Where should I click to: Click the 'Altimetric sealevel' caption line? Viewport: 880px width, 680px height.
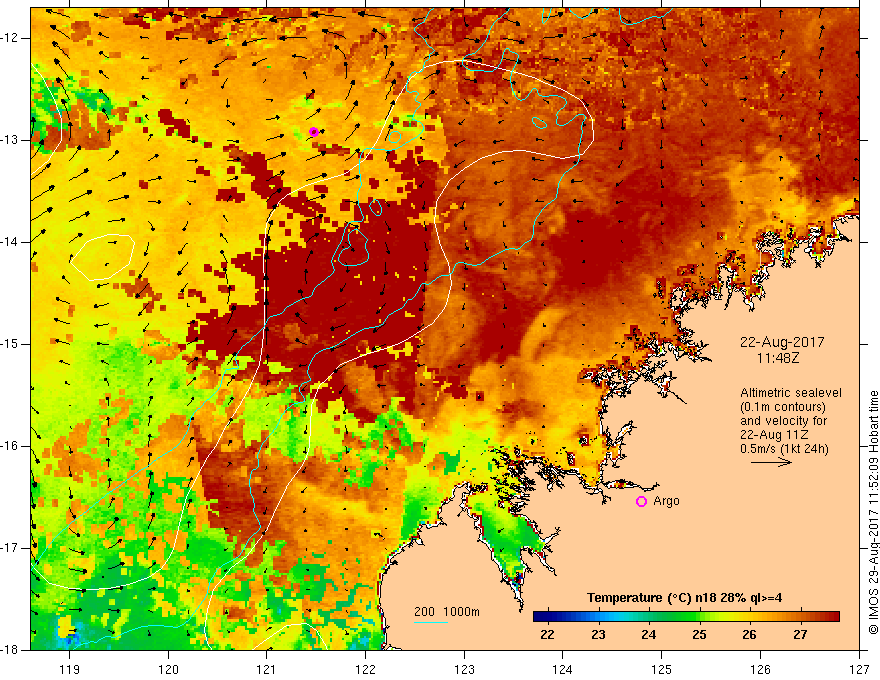[x=790, y=393]
